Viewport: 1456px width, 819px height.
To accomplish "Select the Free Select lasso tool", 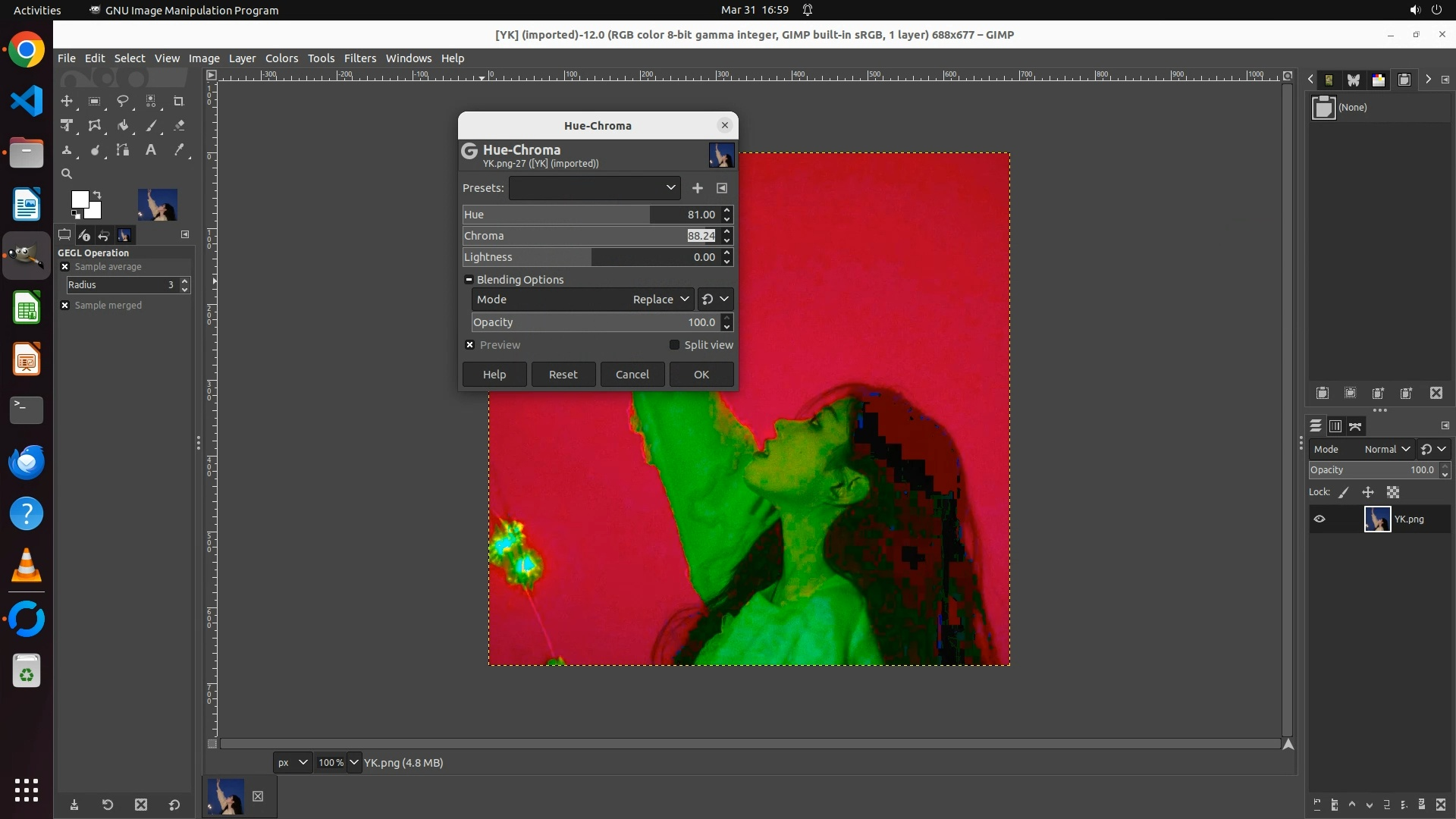I will pos(122,101).
